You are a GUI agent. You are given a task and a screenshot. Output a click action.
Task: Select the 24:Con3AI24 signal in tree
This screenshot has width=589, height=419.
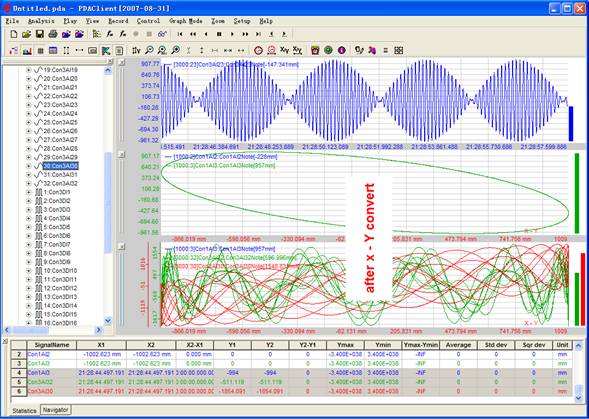click(x=60, y=113)
